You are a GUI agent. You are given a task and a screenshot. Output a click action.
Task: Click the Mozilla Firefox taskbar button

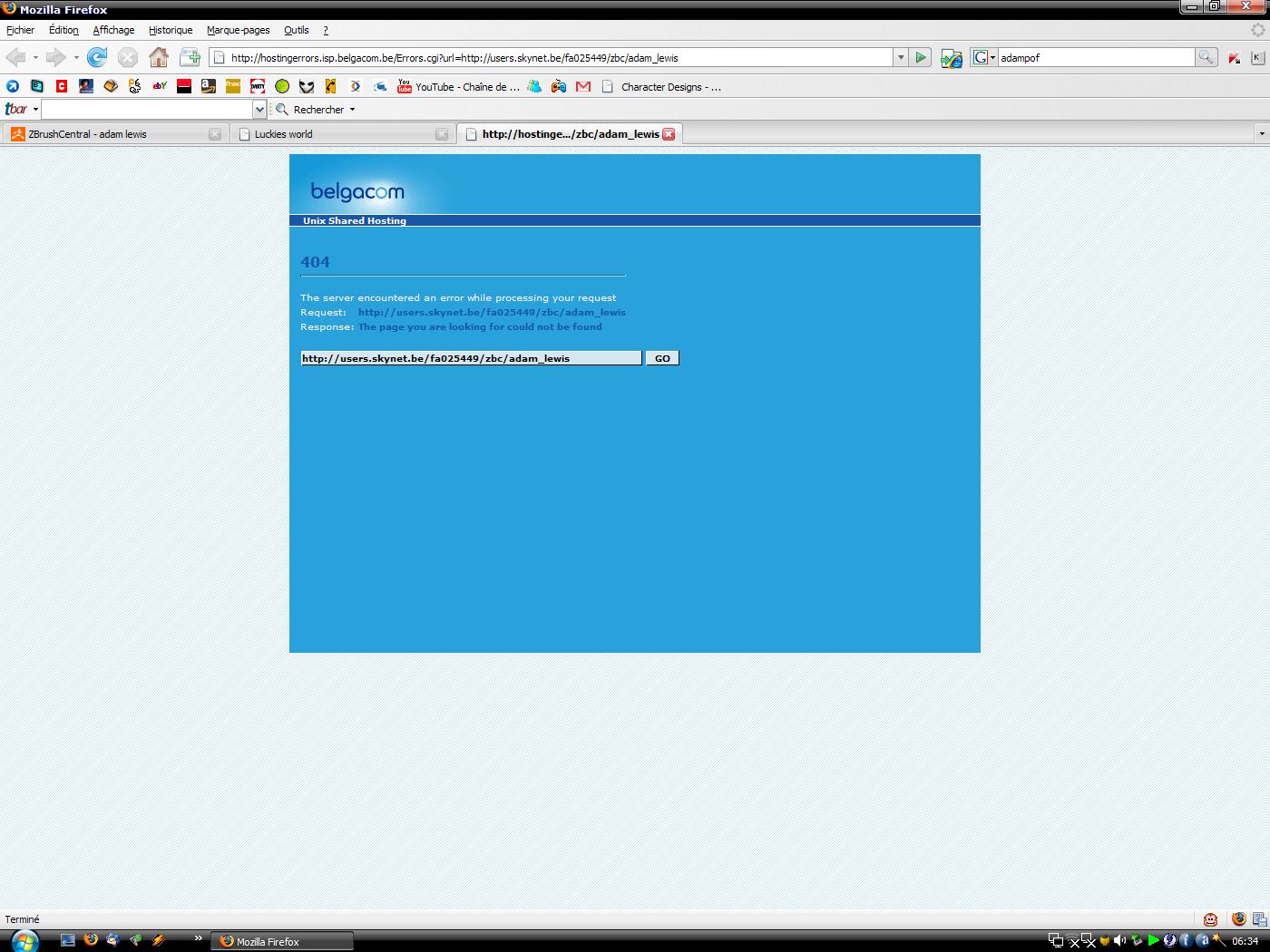[282, 941]
